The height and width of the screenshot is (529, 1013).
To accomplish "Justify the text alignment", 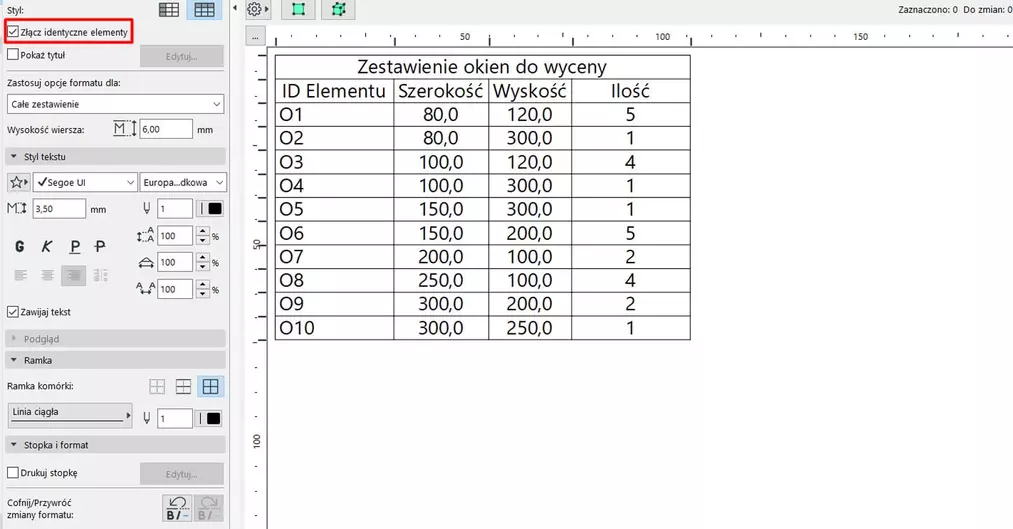I will (101, 275).
